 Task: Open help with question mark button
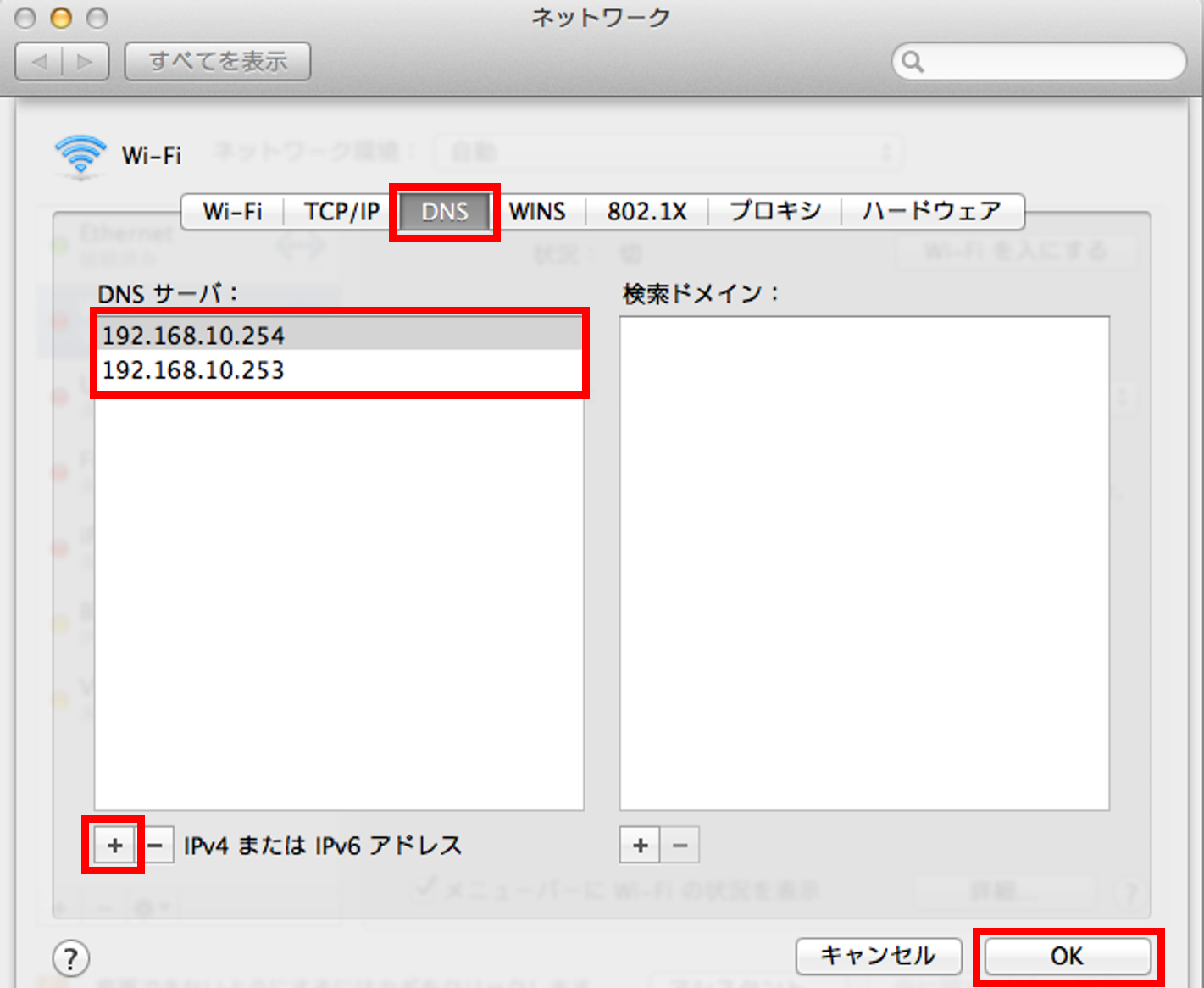tap(71, 958)
